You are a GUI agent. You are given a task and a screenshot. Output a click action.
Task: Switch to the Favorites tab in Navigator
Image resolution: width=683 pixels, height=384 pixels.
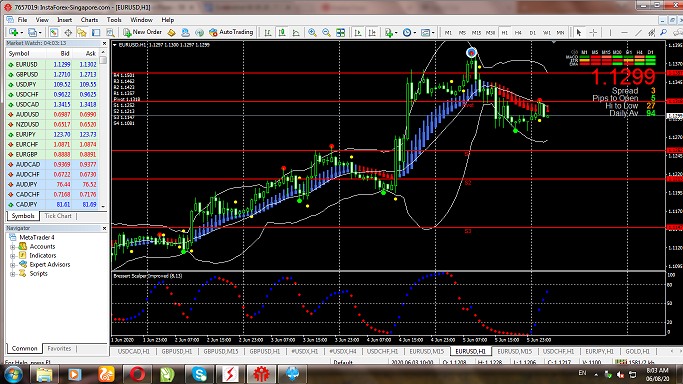point(59,349)
